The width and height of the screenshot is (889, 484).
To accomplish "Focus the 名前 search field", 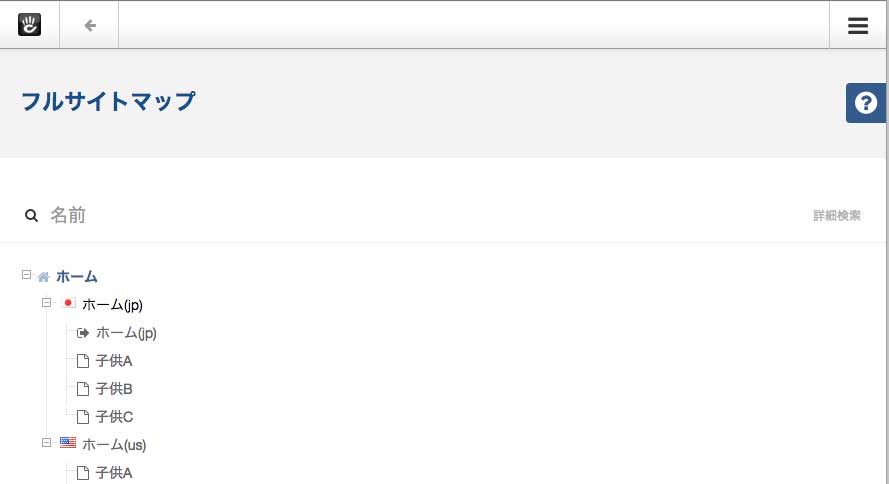I will pyautogui.click(x=431, y=215).
